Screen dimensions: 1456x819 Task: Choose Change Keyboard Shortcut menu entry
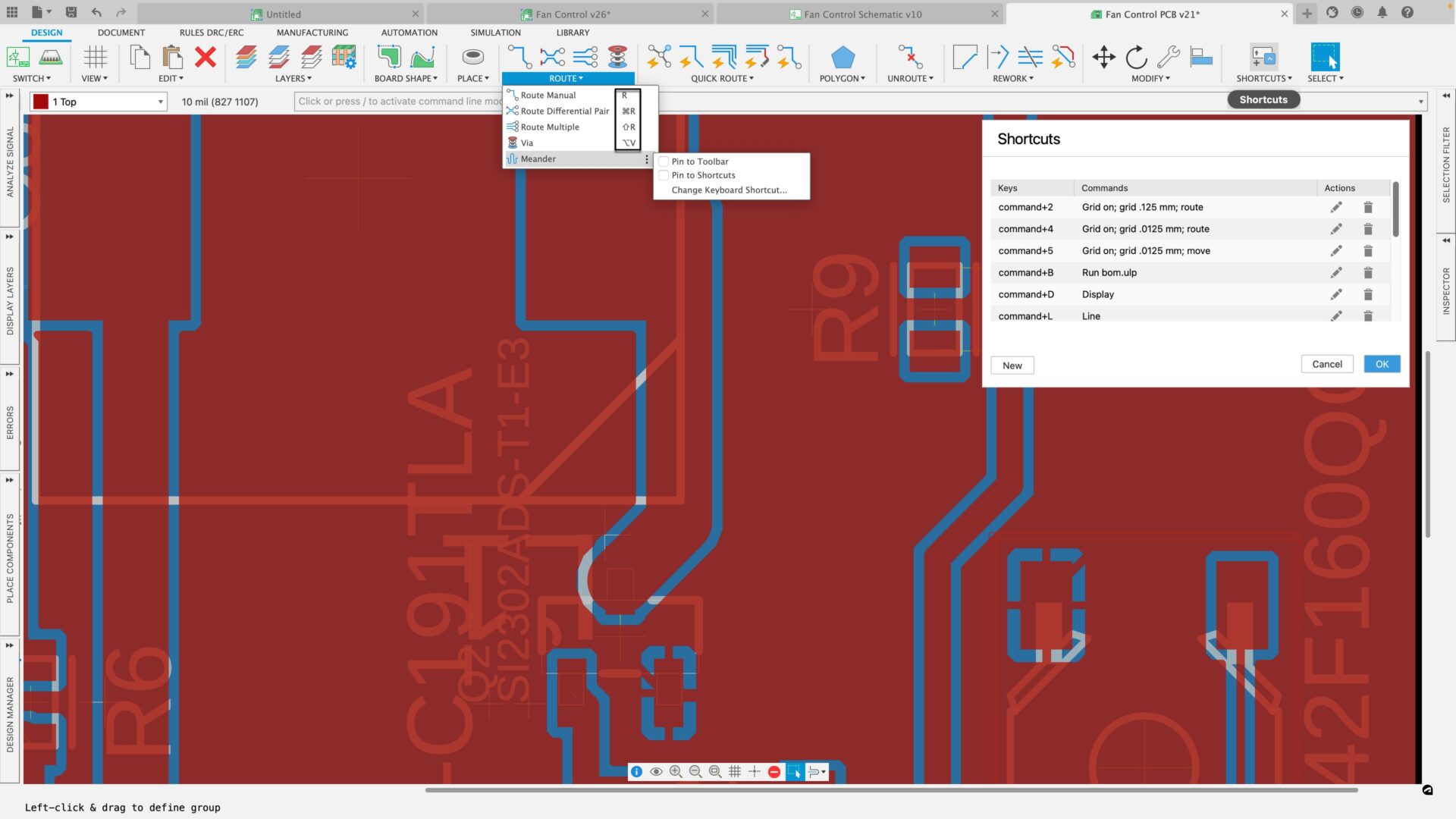coord(729,190)
